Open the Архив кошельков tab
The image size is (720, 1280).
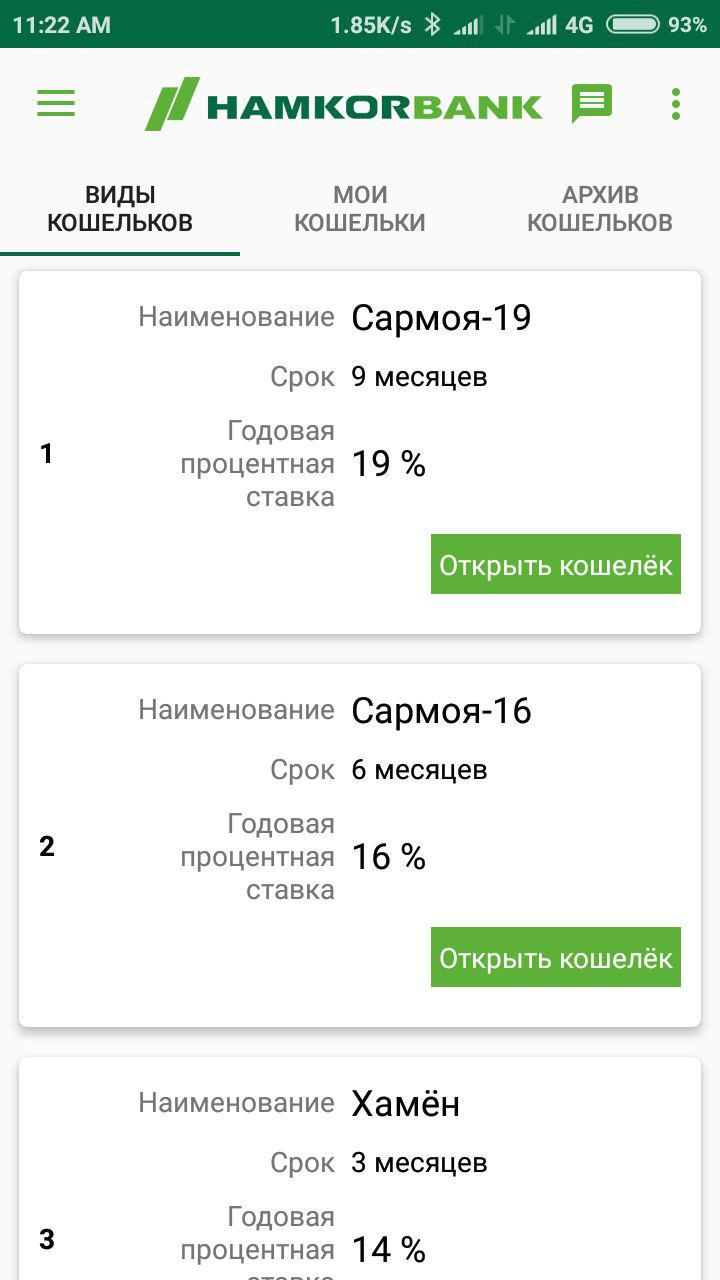click(600, 208)
